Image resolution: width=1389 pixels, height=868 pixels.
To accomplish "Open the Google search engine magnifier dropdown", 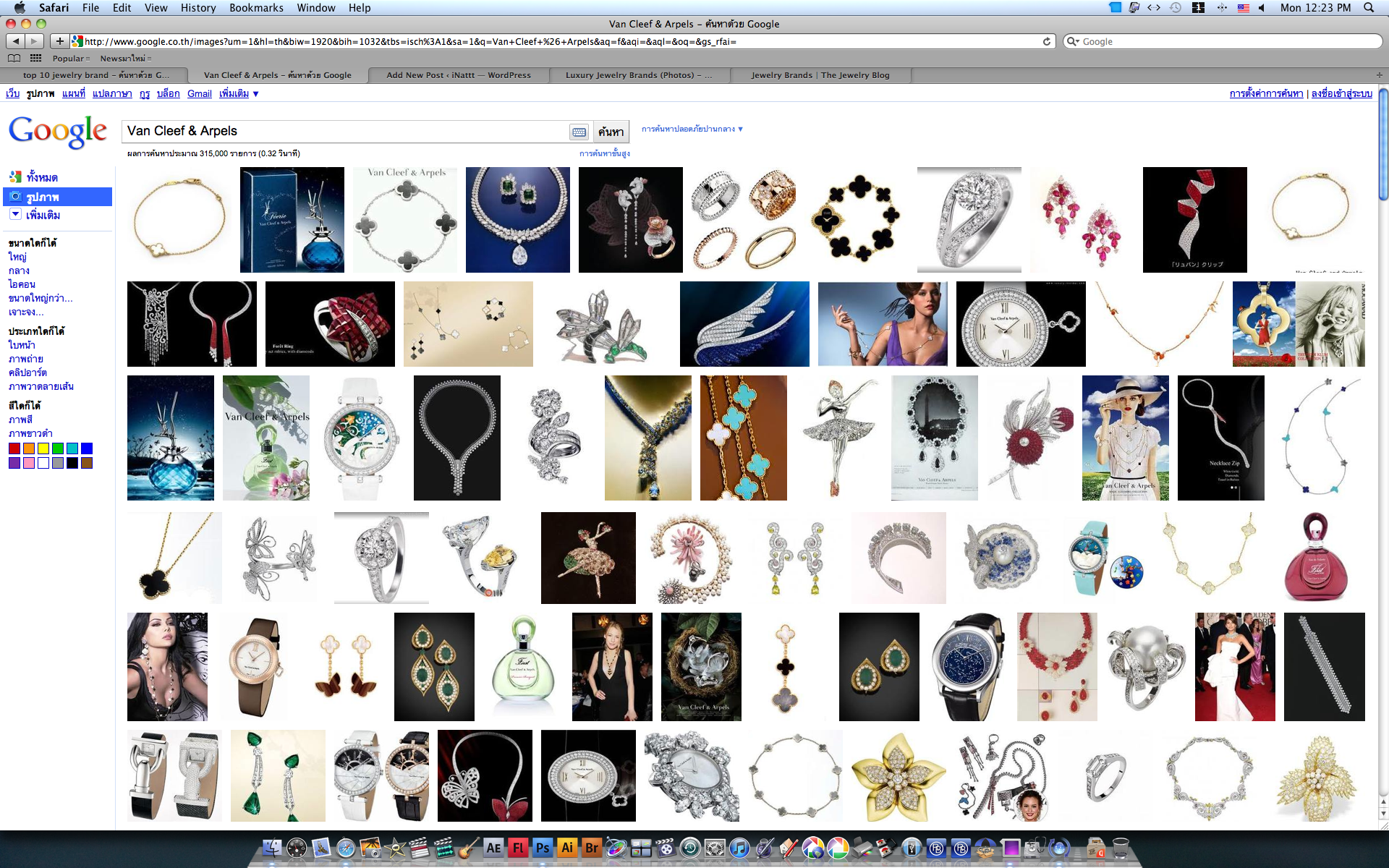I will click(x=1073, y=41).
